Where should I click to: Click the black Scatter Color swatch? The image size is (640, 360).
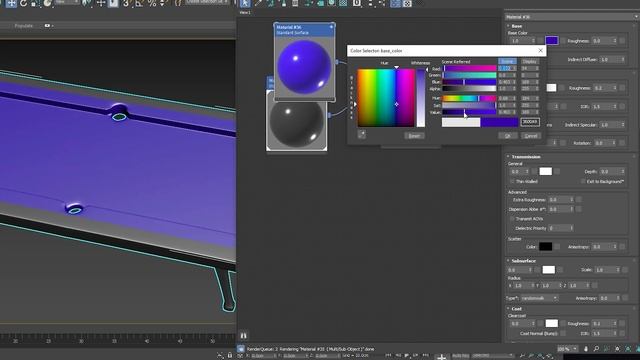point(545,247)
